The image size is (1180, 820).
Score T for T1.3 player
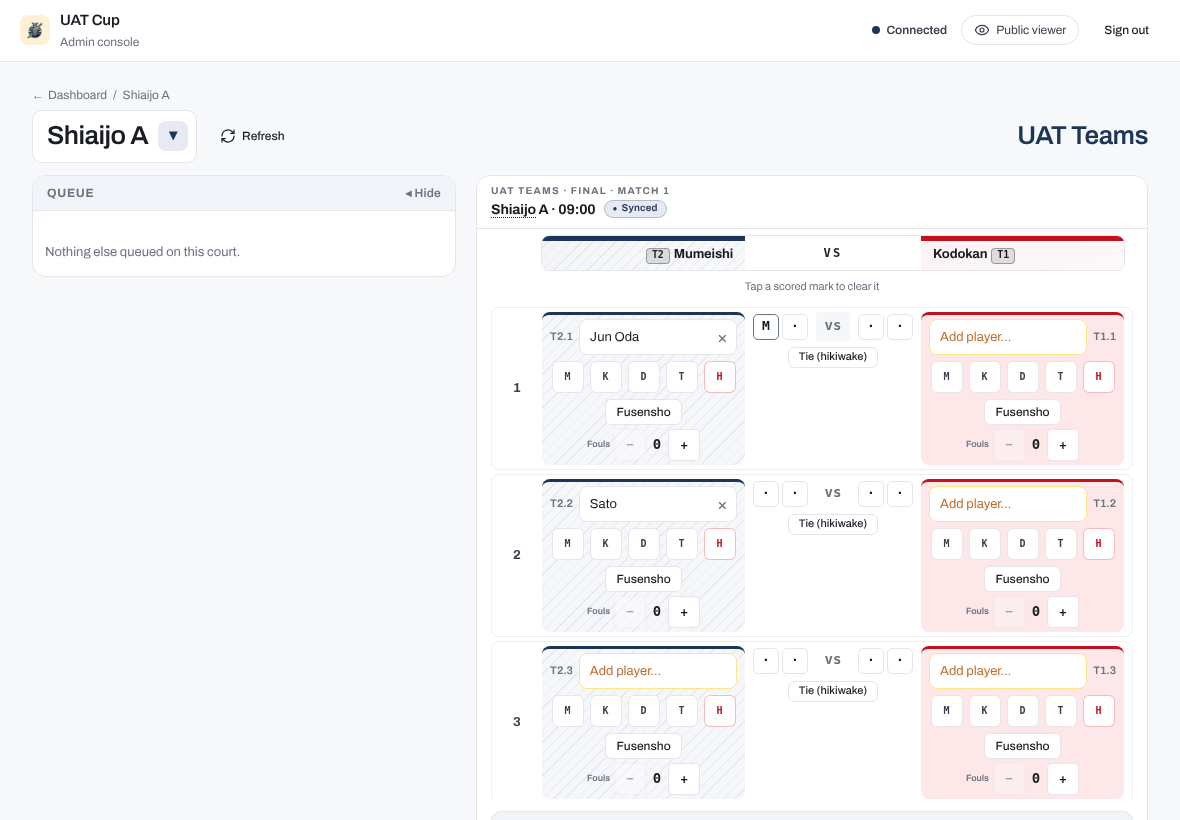coord(1060,711)
